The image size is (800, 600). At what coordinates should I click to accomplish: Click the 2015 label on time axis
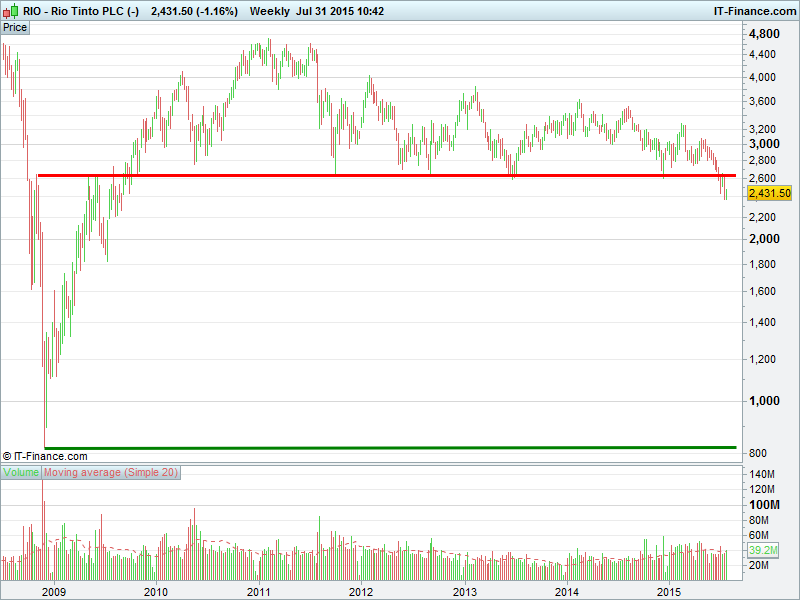(x=668, y=592)
